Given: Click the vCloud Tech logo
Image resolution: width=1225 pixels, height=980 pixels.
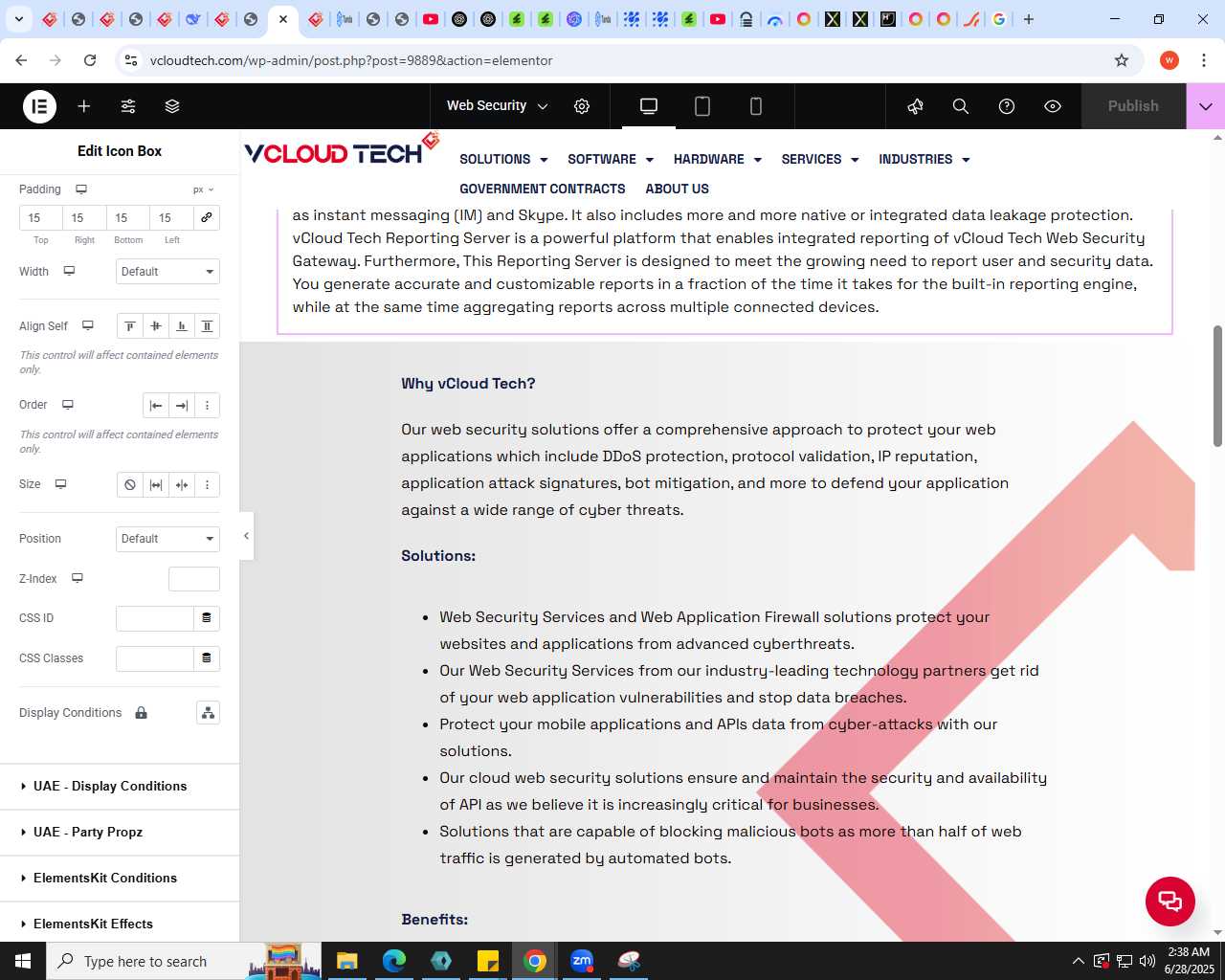Looking at the screenshot, I should [x=342, y=150].
